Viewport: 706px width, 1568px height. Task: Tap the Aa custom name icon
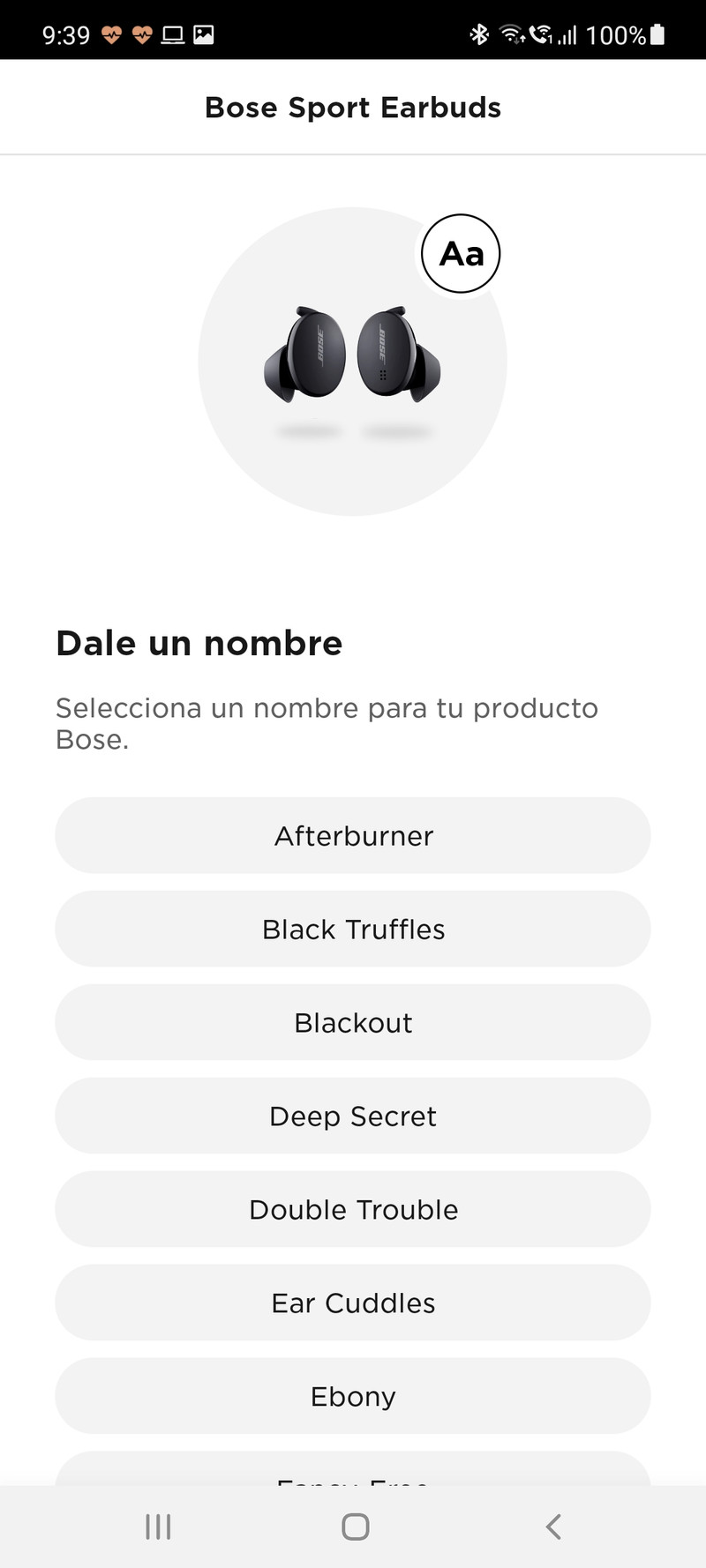pos(461,254)
